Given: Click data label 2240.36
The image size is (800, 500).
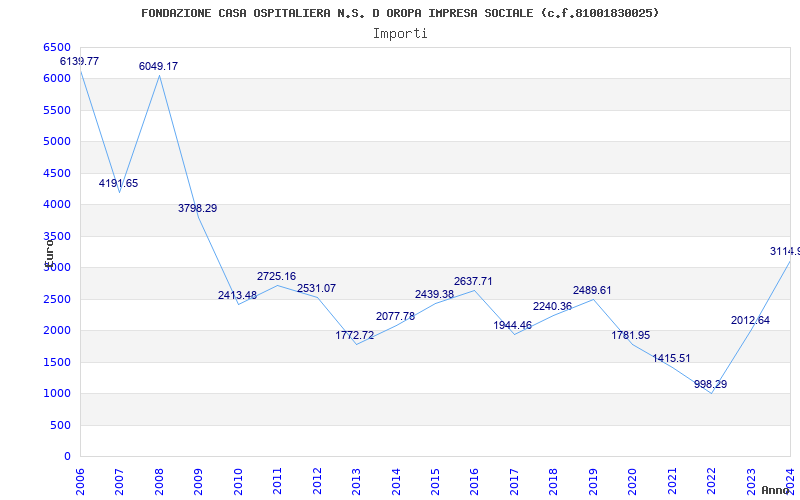Looking at the screenshot, I should 552,307.
